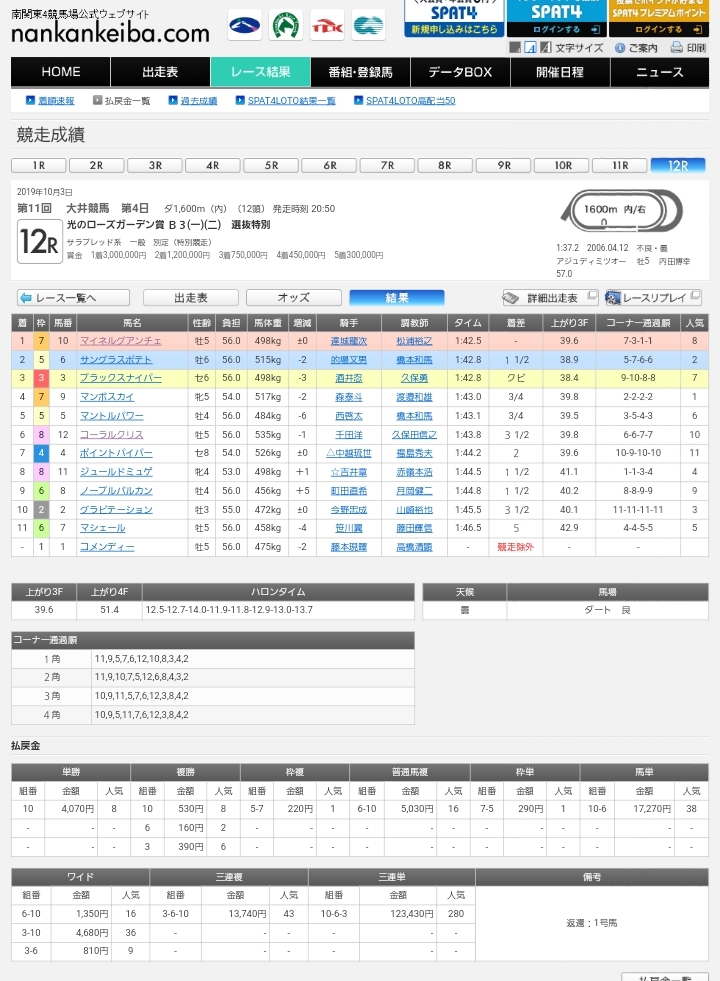Switch to the 11R race tab
The width and height of the screenshot is (720, 981).
click(620, 165)
